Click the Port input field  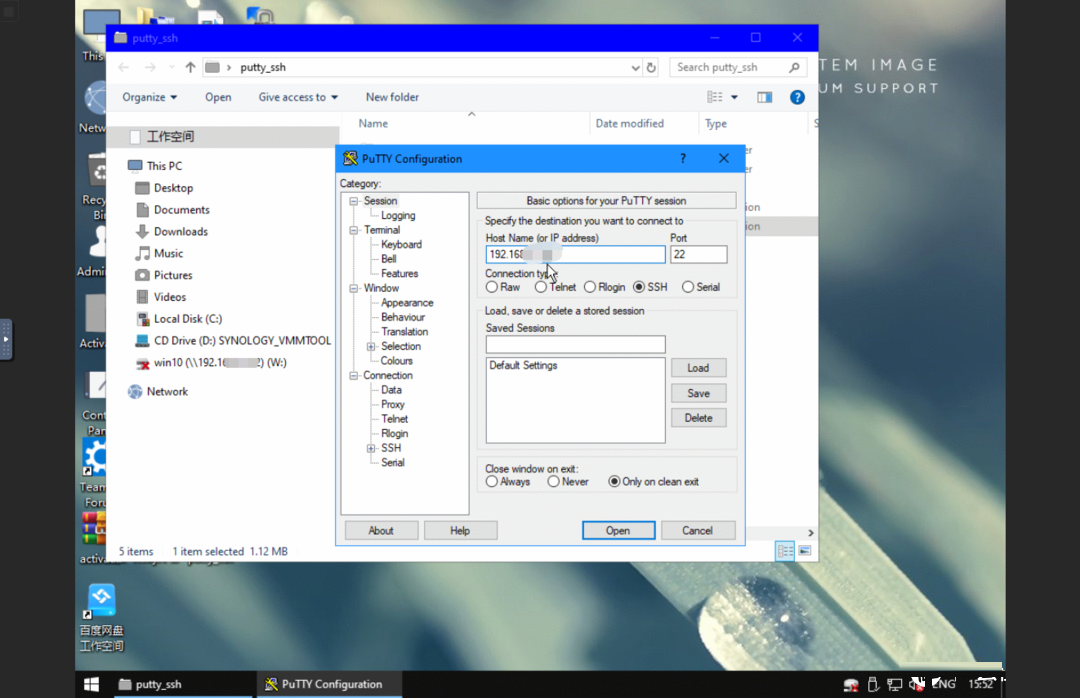click(x=698, y=254)
